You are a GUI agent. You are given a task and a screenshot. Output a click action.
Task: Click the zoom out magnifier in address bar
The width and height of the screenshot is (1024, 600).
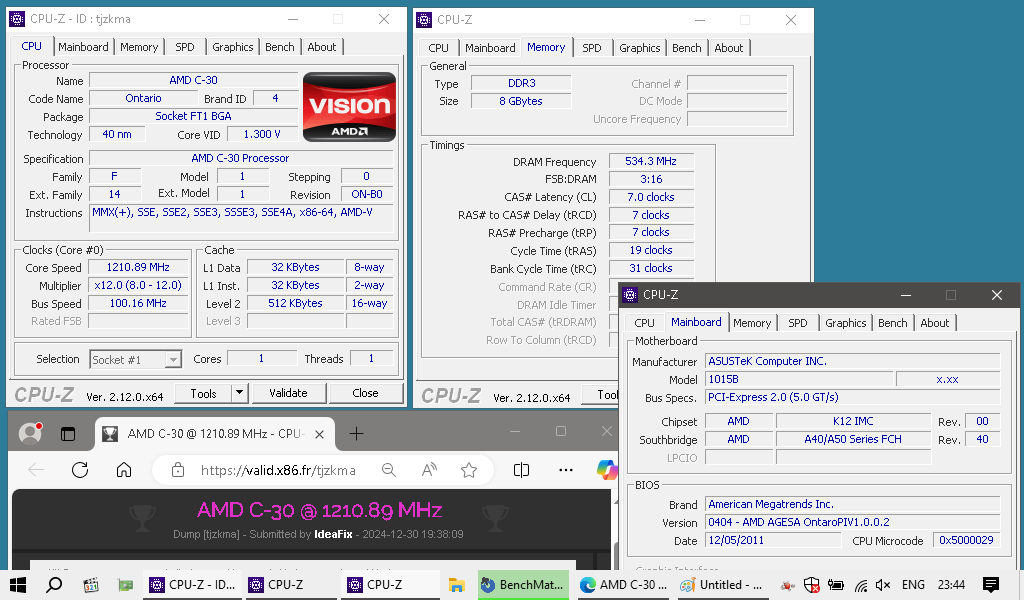pos(389,470)
